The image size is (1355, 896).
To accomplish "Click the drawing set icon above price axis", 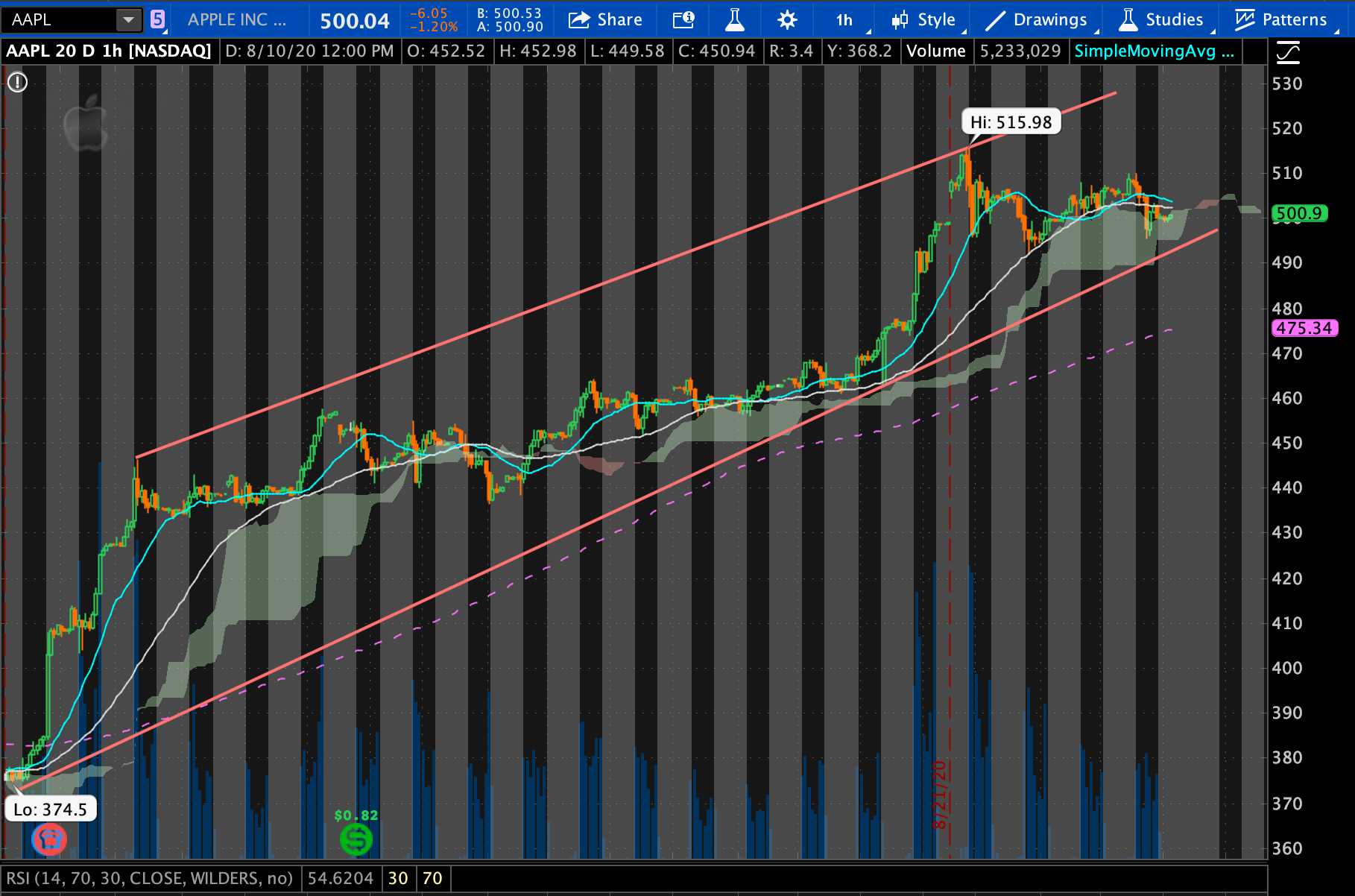I will point(1288,53).
